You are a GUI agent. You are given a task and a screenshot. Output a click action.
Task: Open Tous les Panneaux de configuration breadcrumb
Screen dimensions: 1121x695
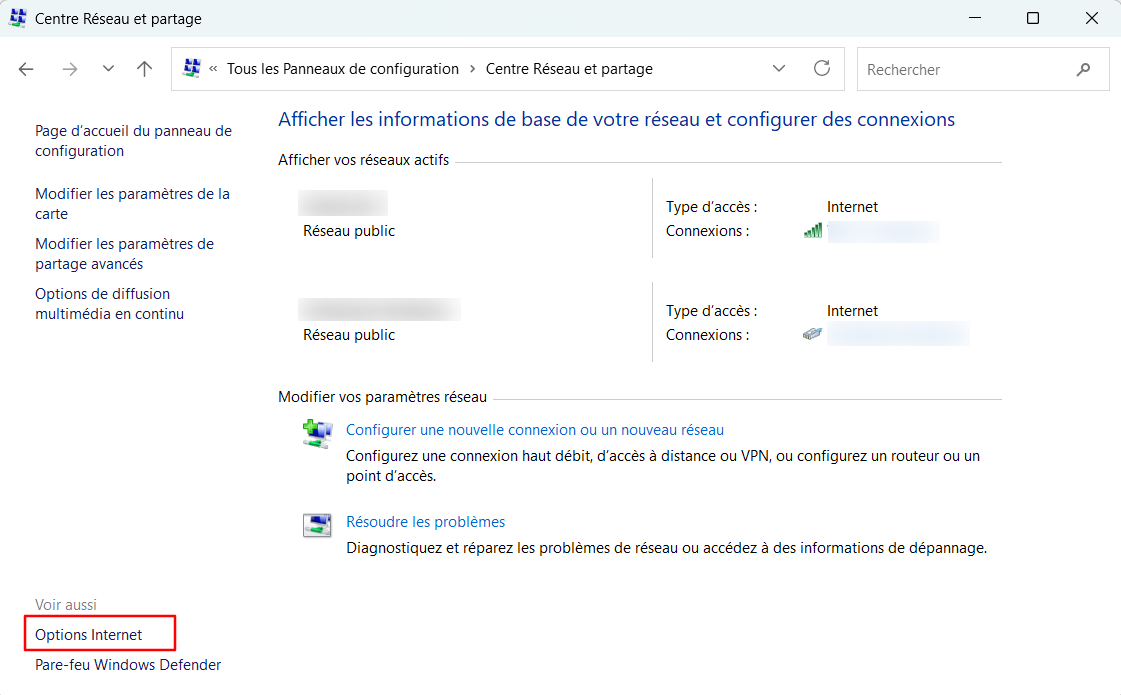(x=342, y=68)
